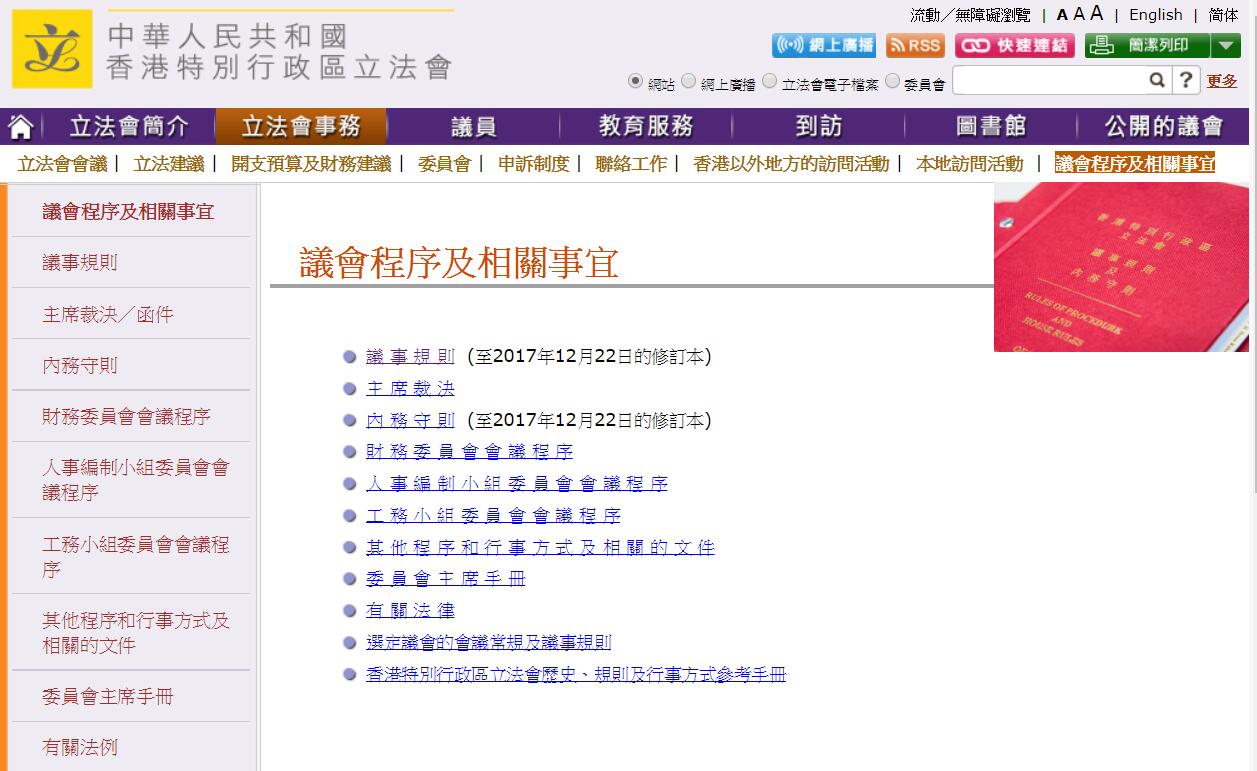Go to 委員會 submenu item

pos(444,164)
